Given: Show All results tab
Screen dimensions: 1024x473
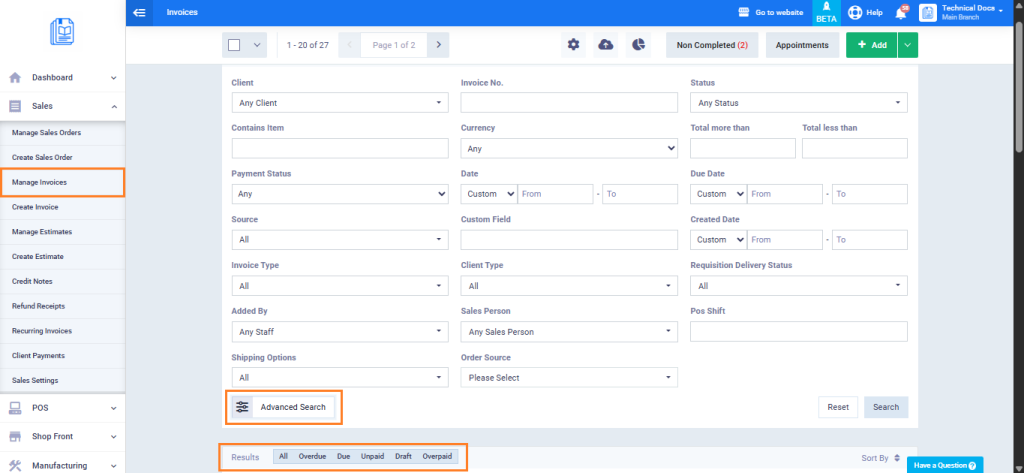Looking at the screenshot, I should 283,456.
